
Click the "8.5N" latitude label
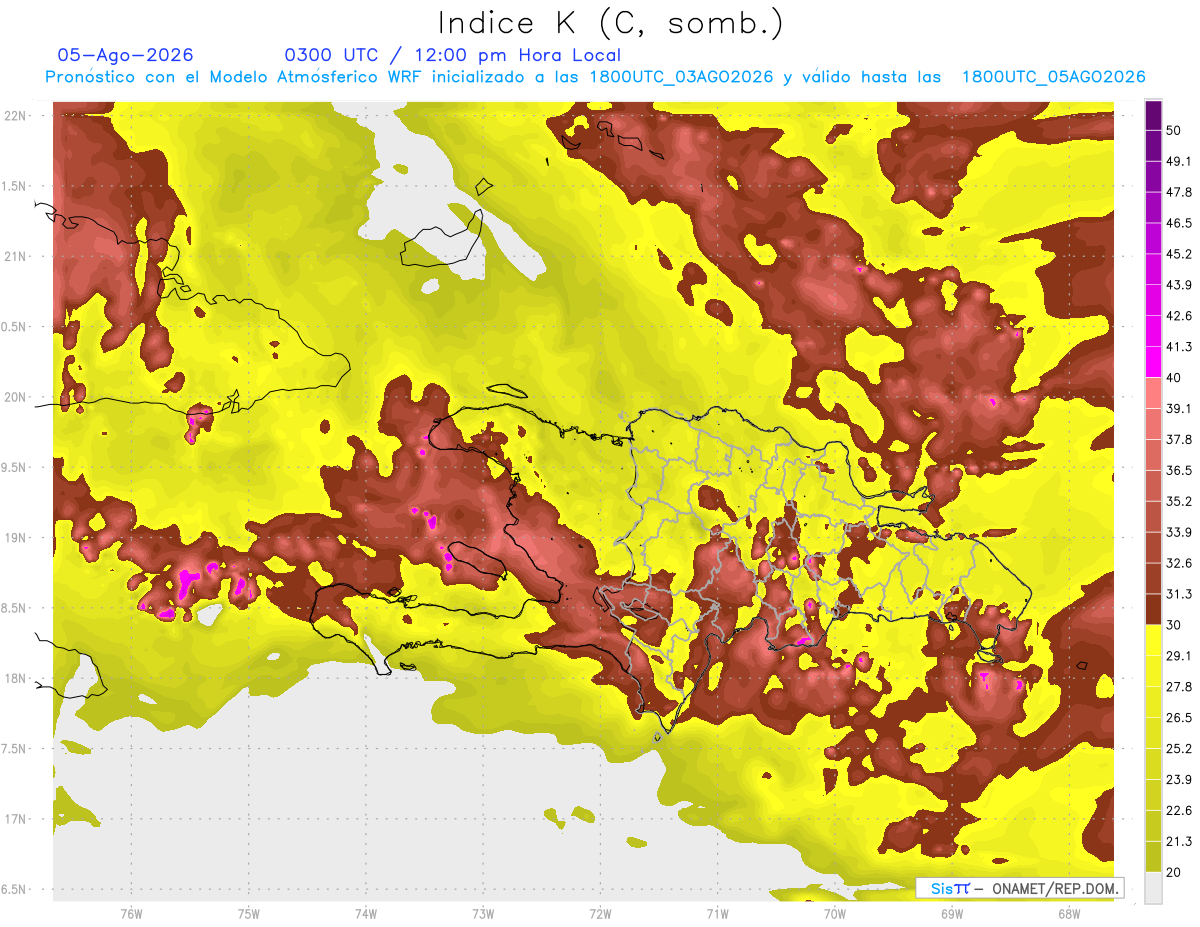tap(14, 608)
